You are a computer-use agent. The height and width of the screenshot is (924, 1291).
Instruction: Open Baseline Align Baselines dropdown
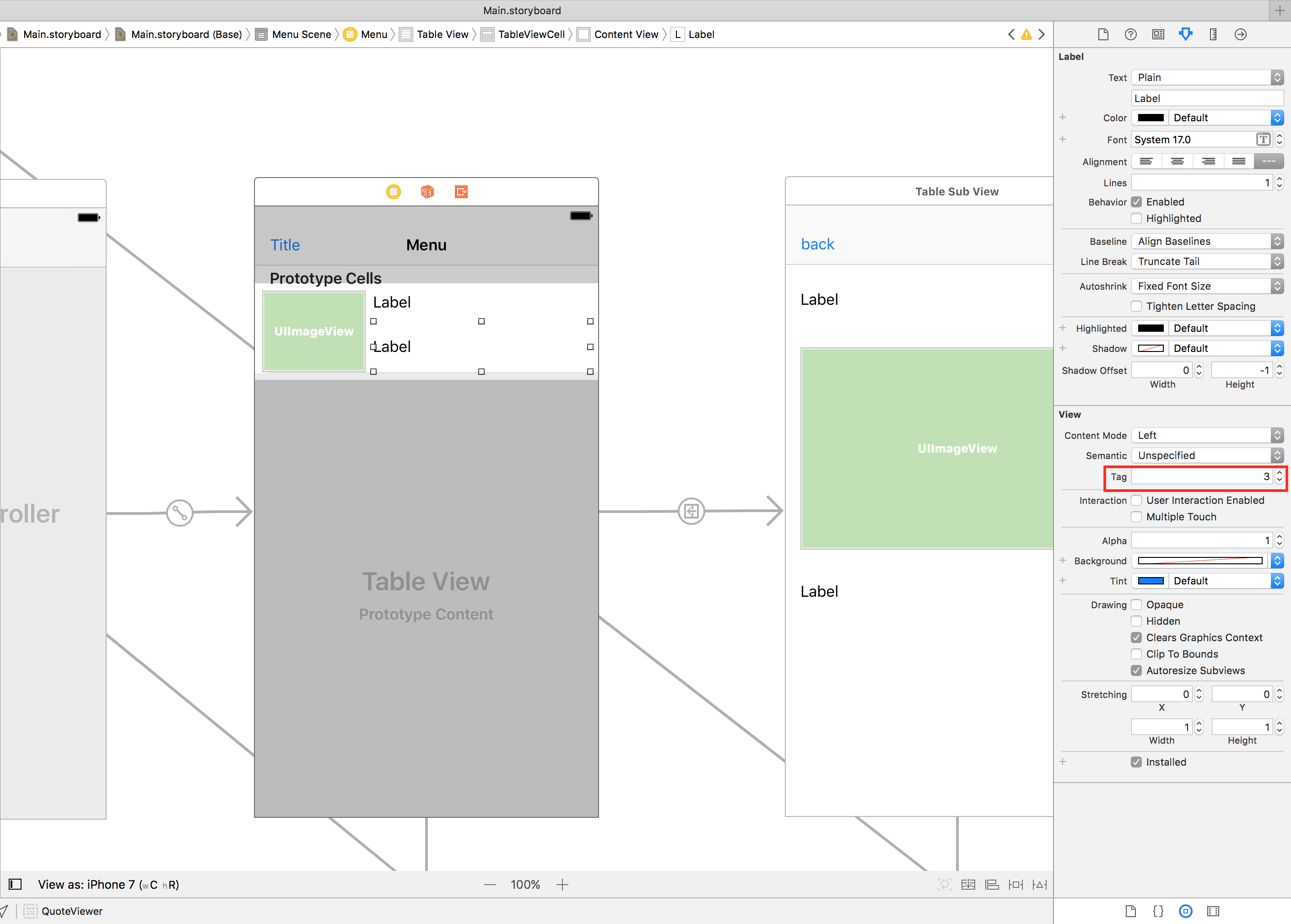(1207, 241)
